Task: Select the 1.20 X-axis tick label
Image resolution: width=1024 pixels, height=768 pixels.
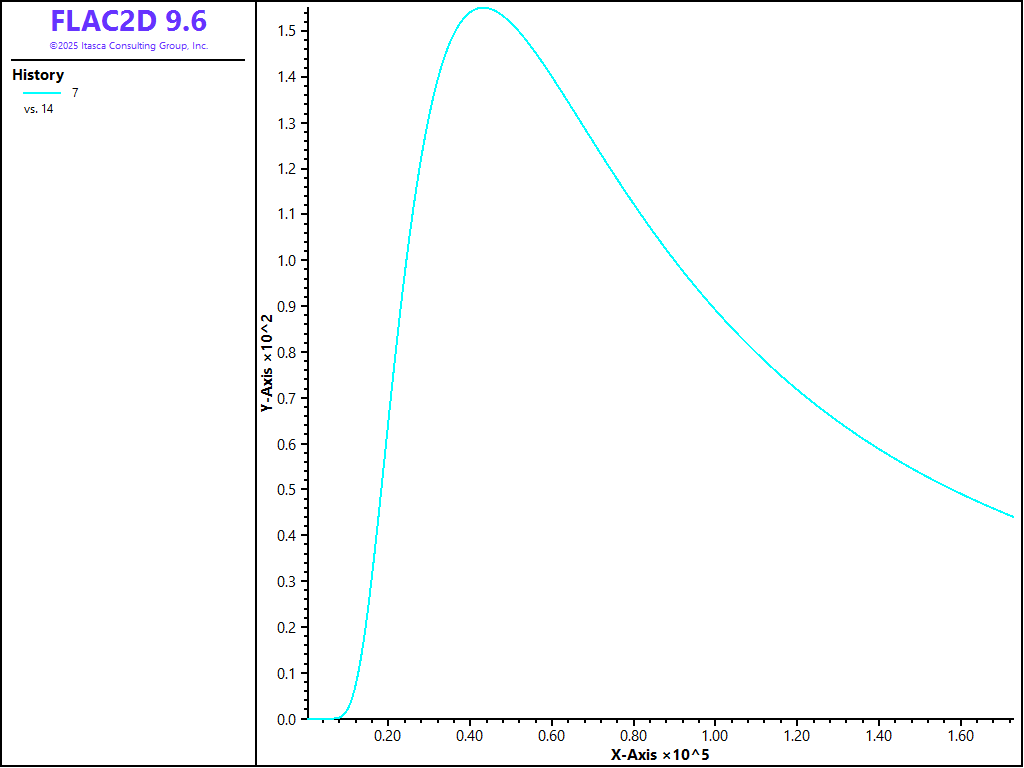Action: pos(796,736)
